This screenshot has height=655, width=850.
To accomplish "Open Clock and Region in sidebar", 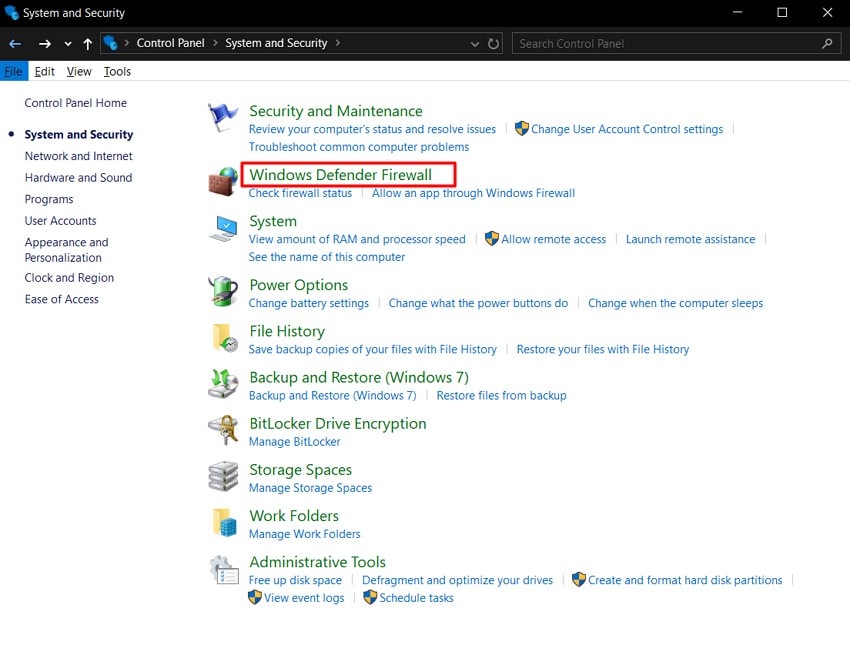I will [69, 278].
